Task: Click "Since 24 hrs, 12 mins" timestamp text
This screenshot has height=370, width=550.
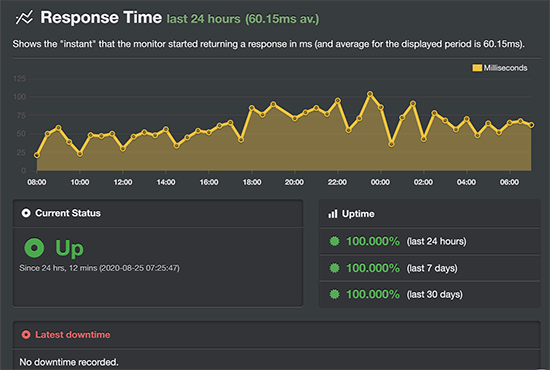Action: pyautogui.click(x=99, y=268)
